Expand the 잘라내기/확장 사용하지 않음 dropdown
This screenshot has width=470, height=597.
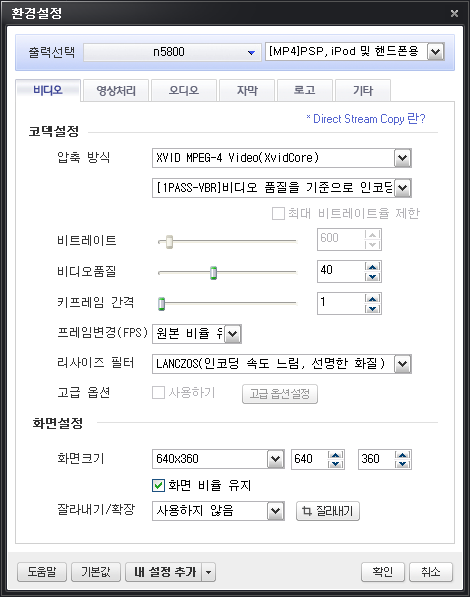(x=275, y=511)
